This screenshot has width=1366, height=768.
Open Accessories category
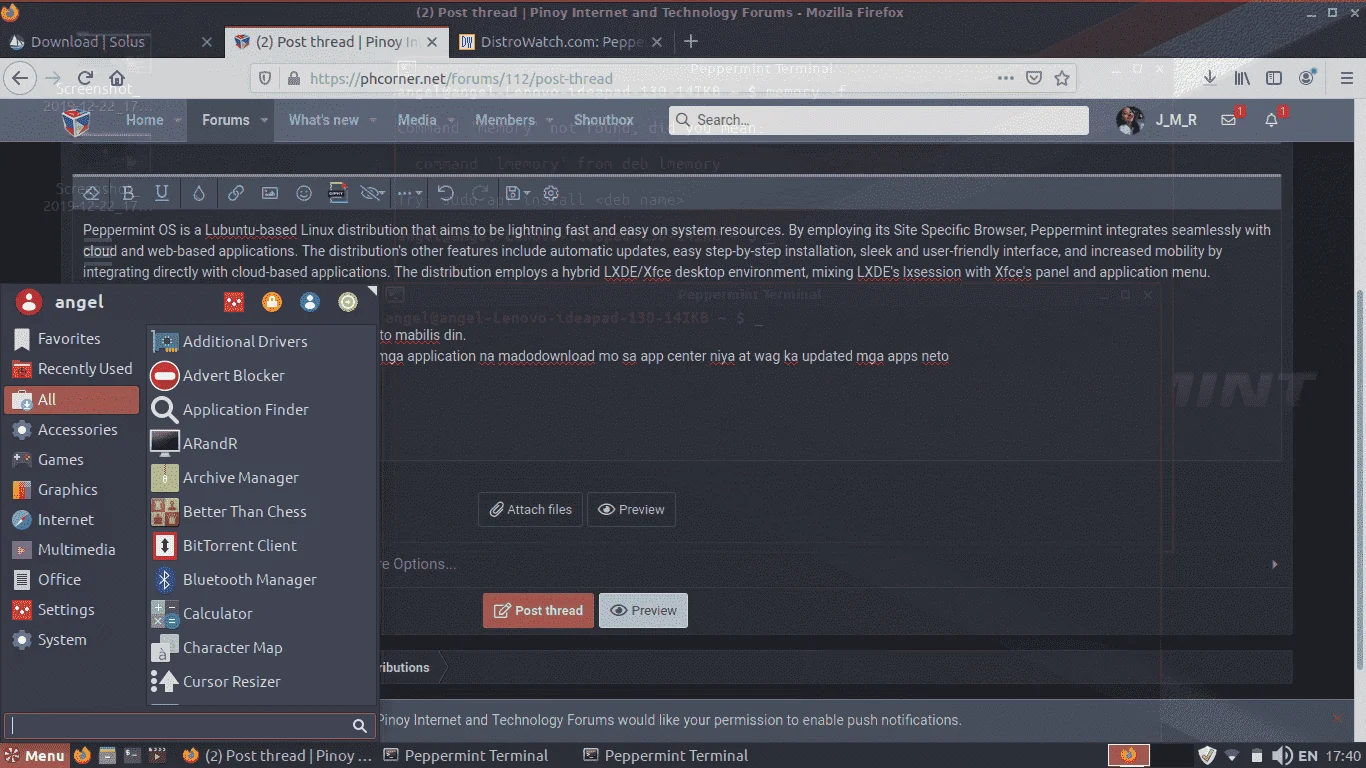pos(72,429)
